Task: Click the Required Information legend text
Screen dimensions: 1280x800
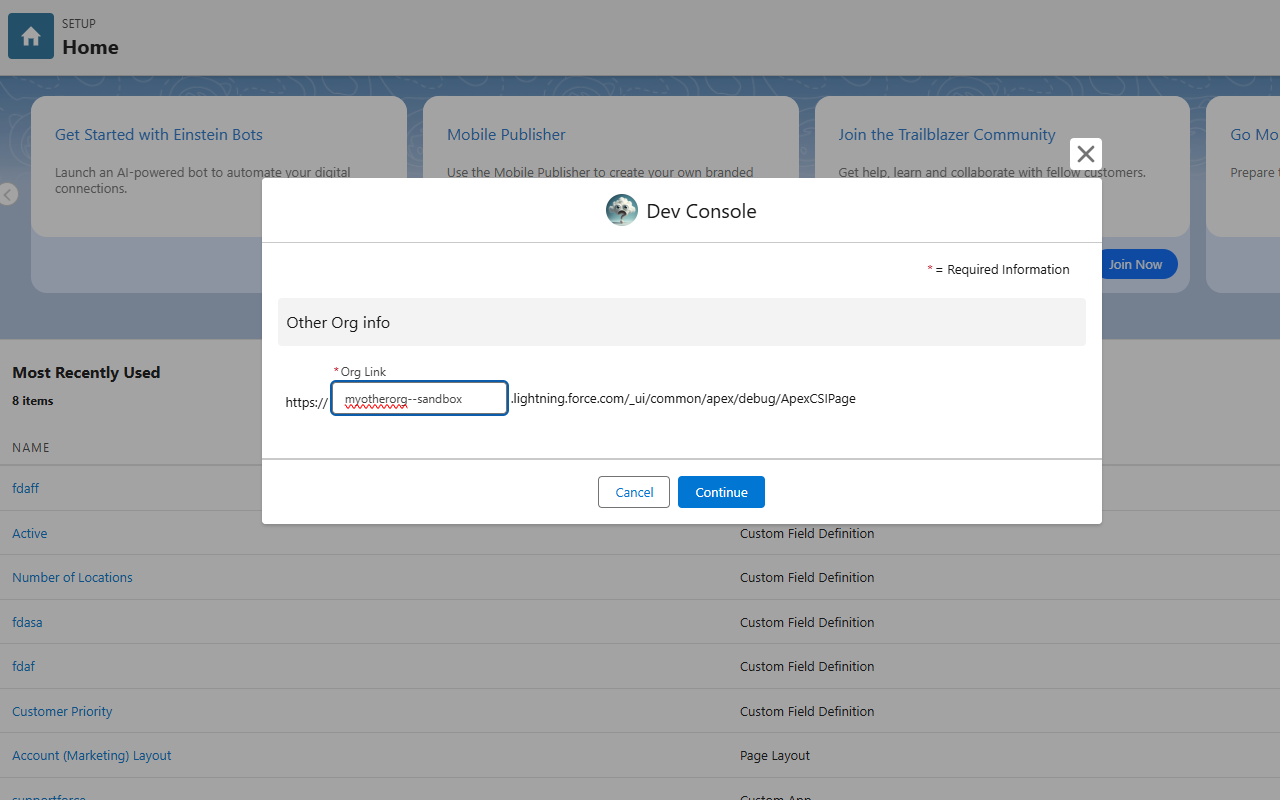Action: (x=998, y=269)
